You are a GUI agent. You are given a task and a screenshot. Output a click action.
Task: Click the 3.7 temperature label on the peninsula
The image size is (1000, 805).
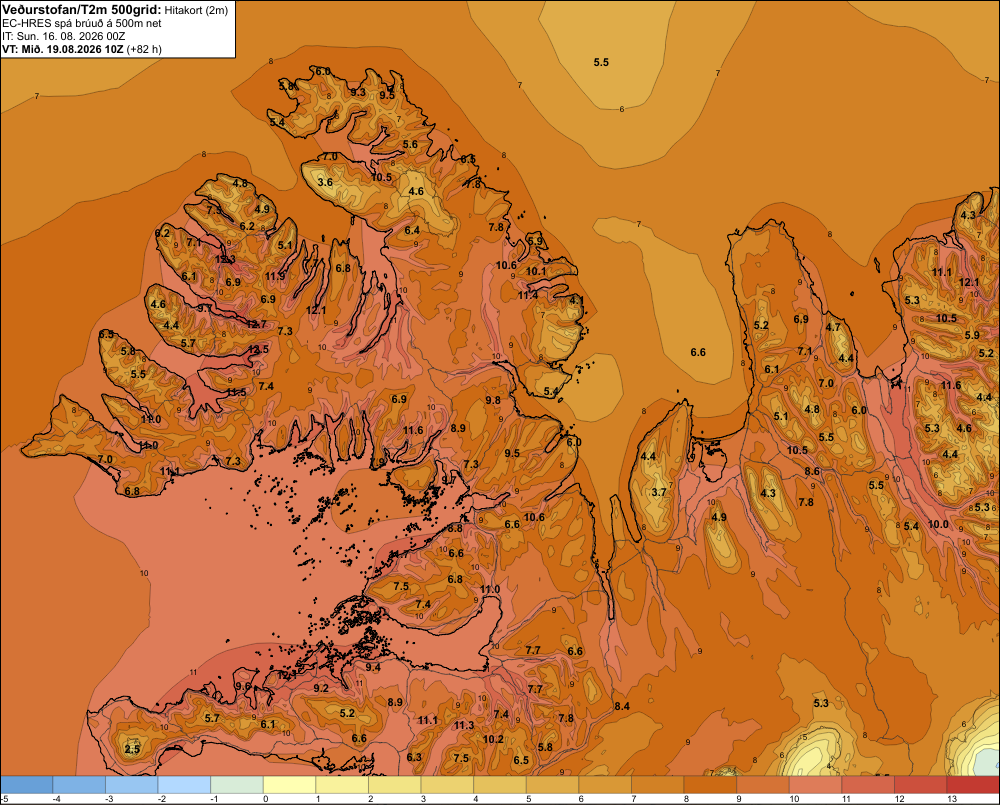click(x=659, y=492)
